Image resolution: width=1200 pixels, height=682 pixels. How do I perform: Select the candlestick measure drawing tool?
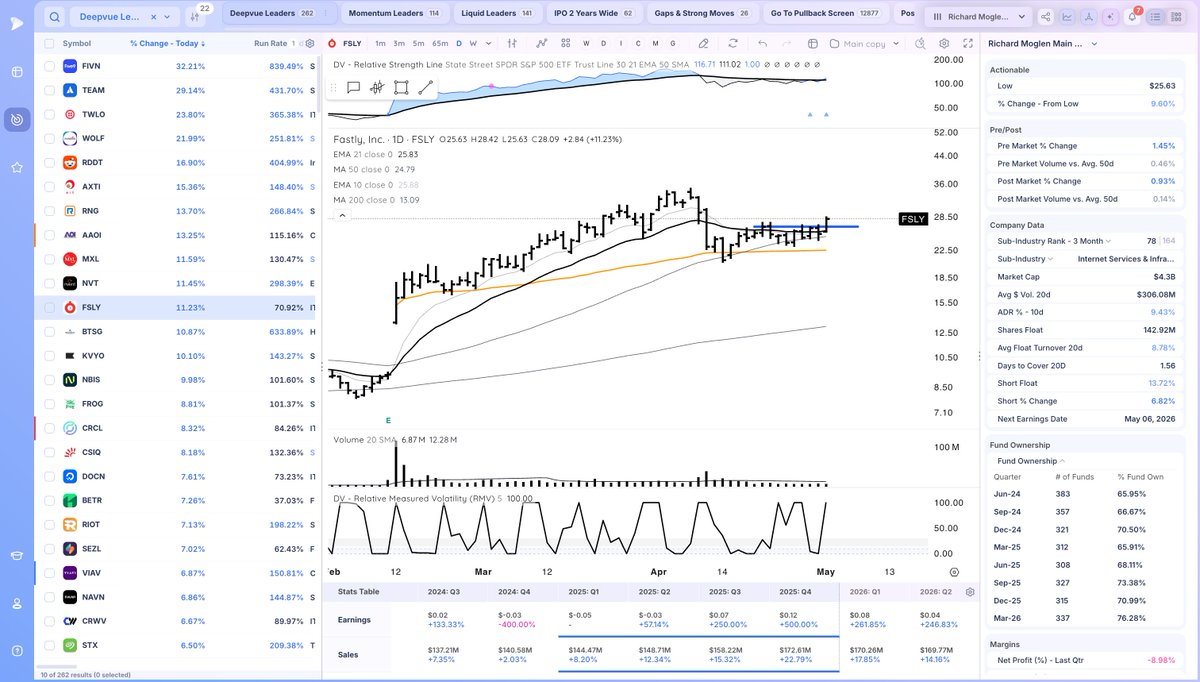coord(377,87)
